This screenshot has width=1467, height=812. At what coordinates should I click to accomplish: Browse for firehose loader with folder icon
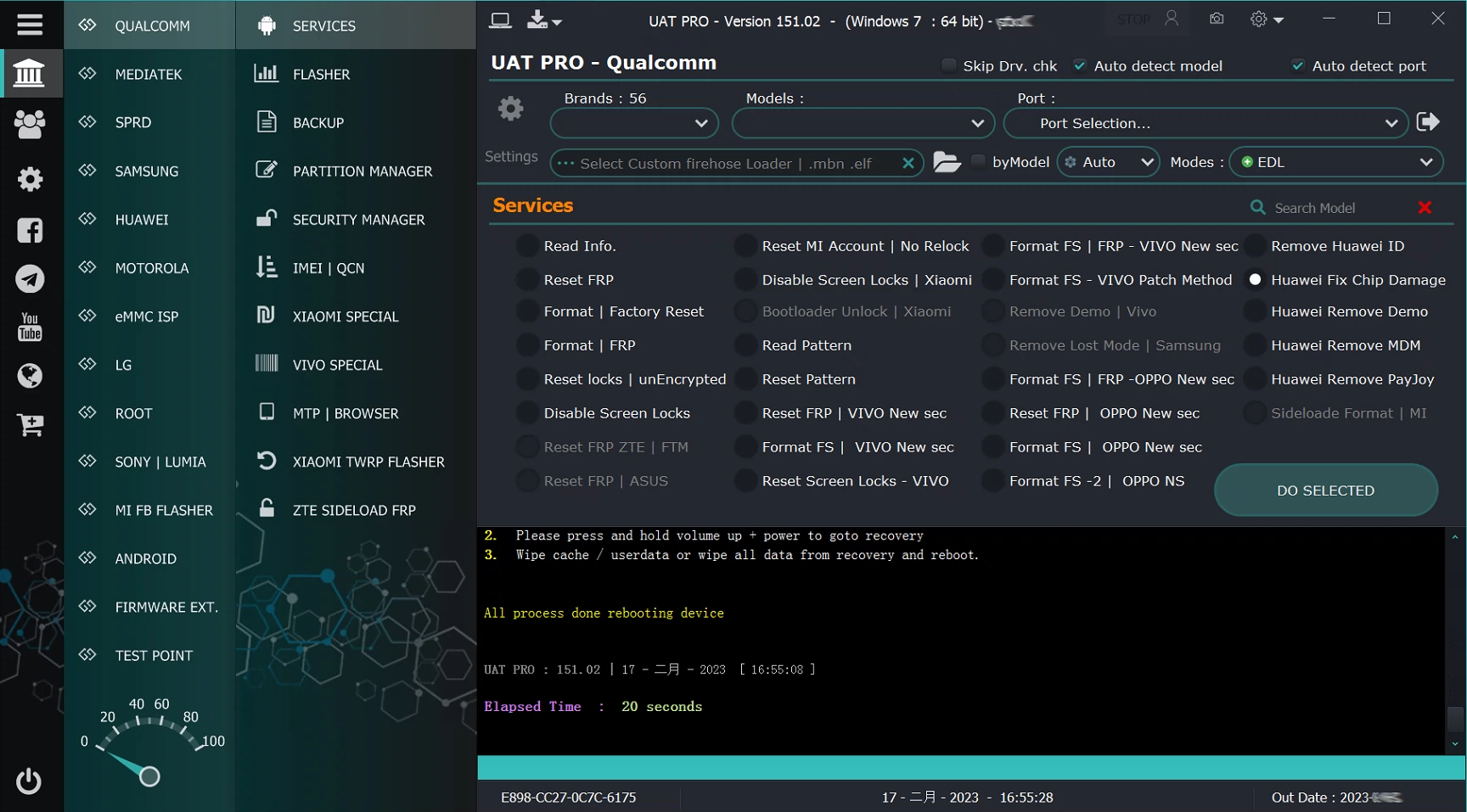coord(947,162)
